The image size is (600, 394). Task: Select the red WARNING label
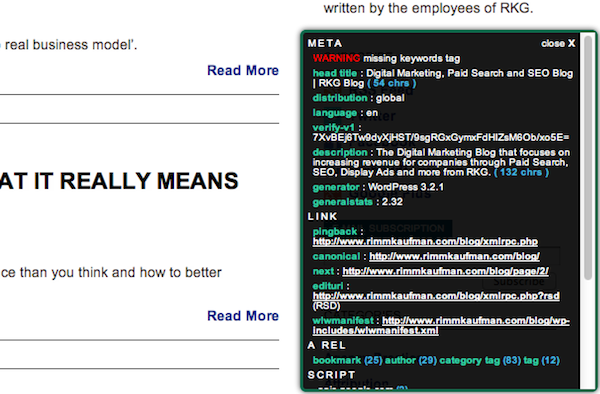(x=336, y=58)
